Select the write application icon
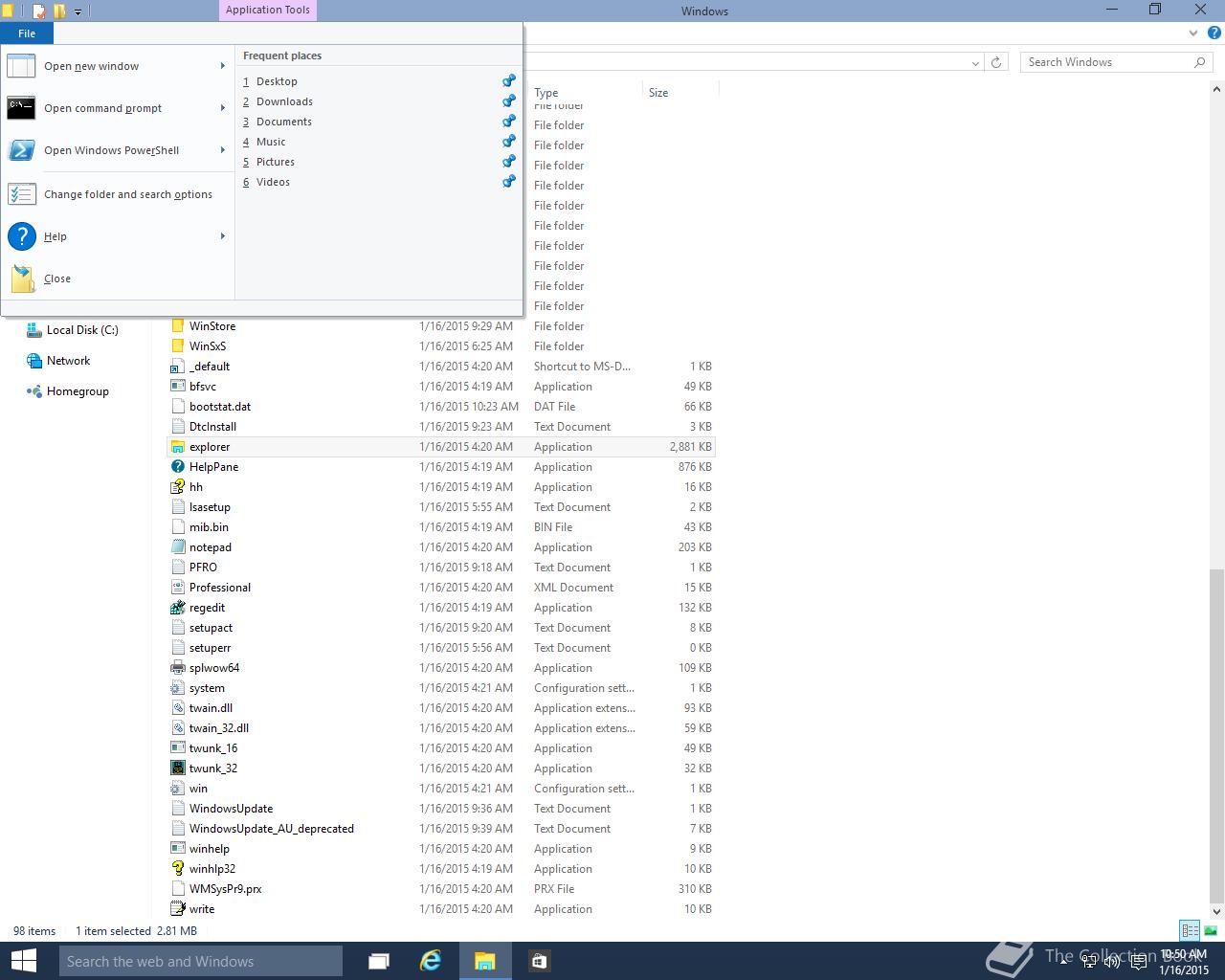 coord(177,909)
